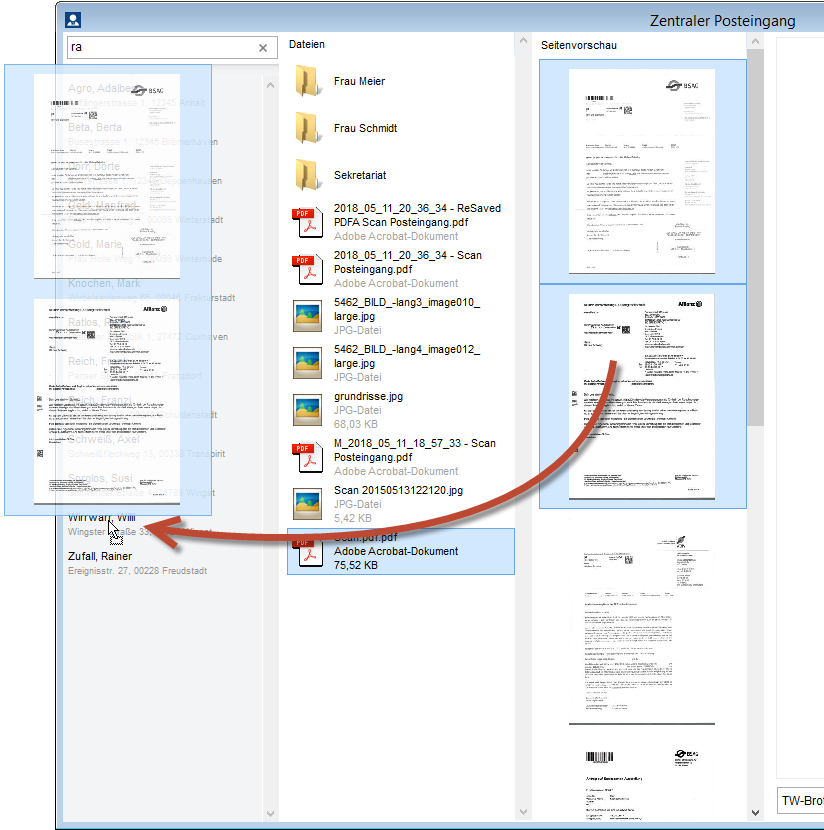Viewport: 824px width, 830px height.
Task: Click Seitenvorschau scroll up arrow
Action: (x=756, y=41)
